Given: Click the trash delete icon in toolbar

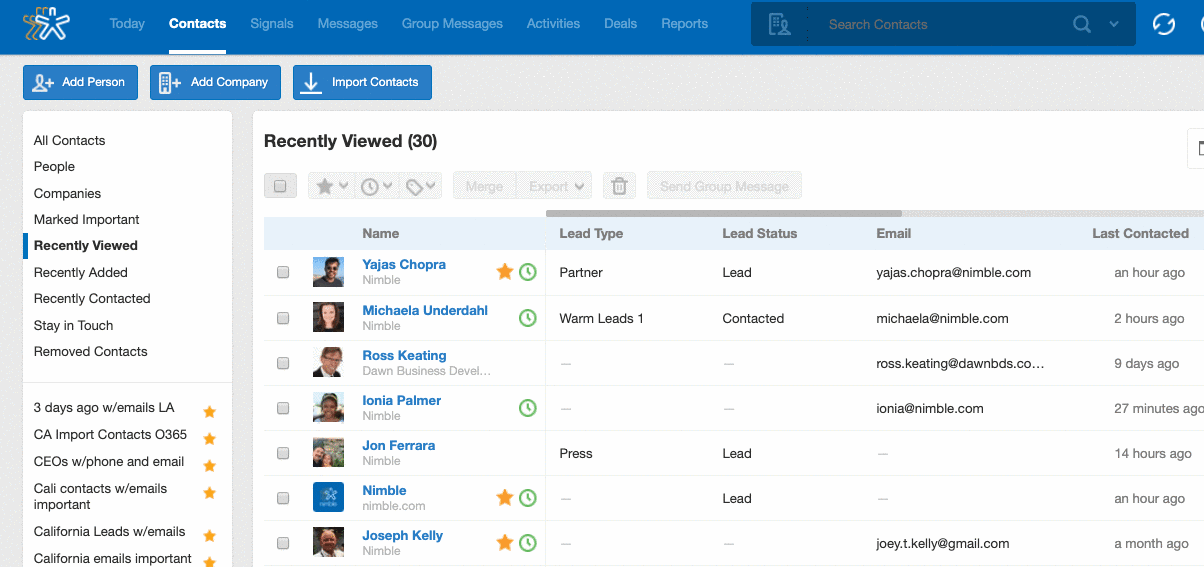Looking at the screenshot, I should 619,186.
